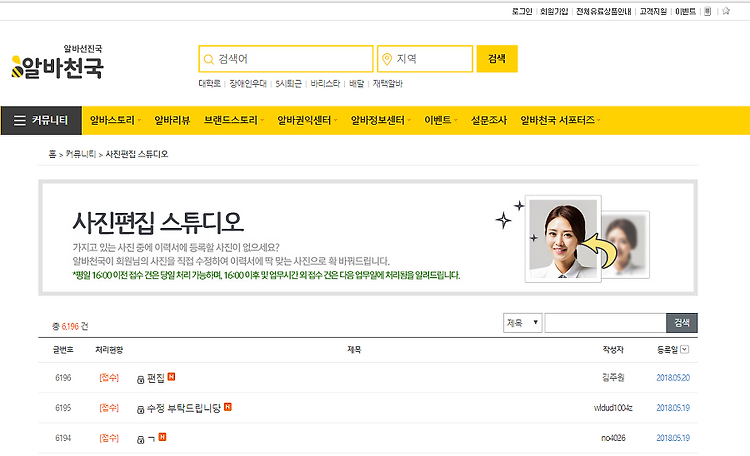Click the new badge on post 6194
The height and width of the screenshot is (456, 750).
[x=163, y=437]
